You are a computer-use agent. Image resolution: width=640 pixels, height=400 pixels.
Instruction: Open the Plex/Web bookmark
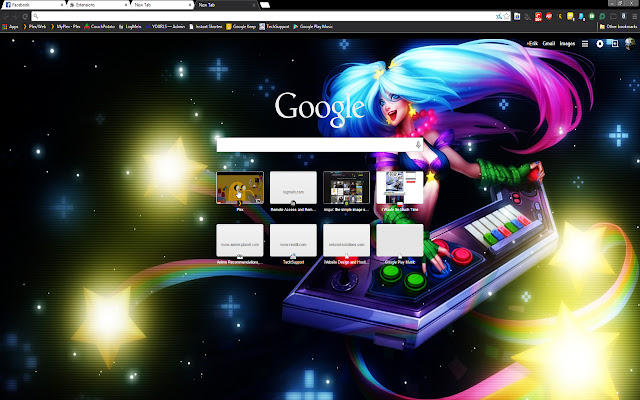[34, 27]
